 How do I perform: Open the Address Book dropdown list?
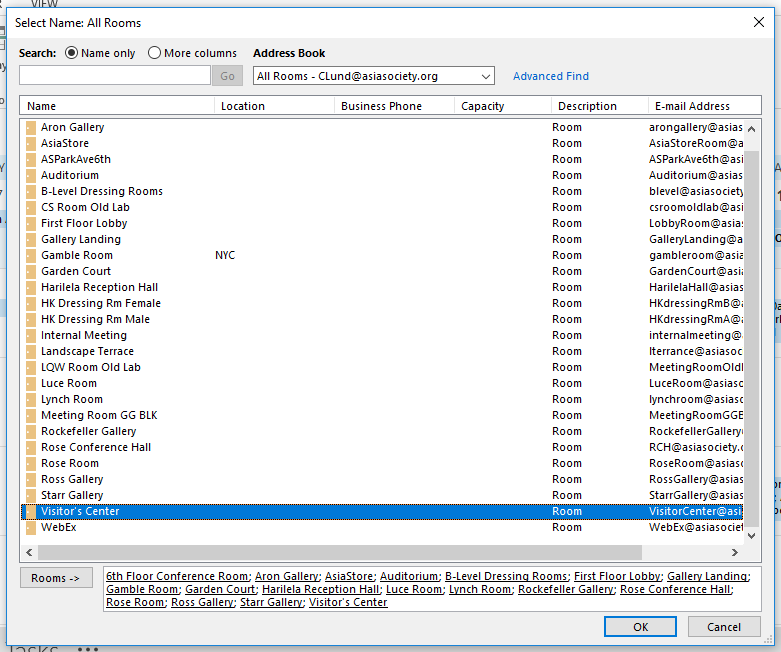click(485, 76)
